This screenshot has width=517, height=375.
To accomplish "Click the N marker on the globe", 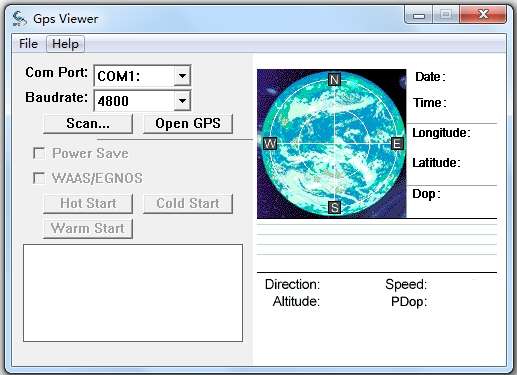I will (x=334, y=80).
